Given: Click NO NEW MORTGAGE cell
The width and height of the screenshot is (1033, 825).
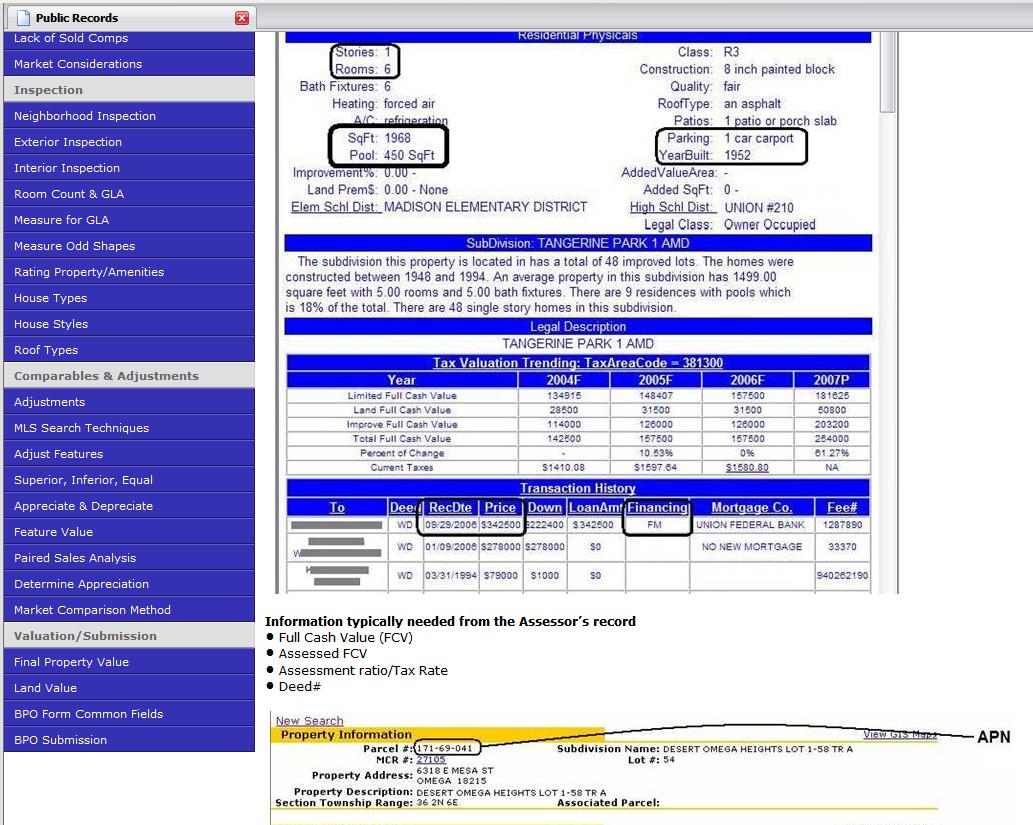Looking at the screenshot, I should point(752,547).
